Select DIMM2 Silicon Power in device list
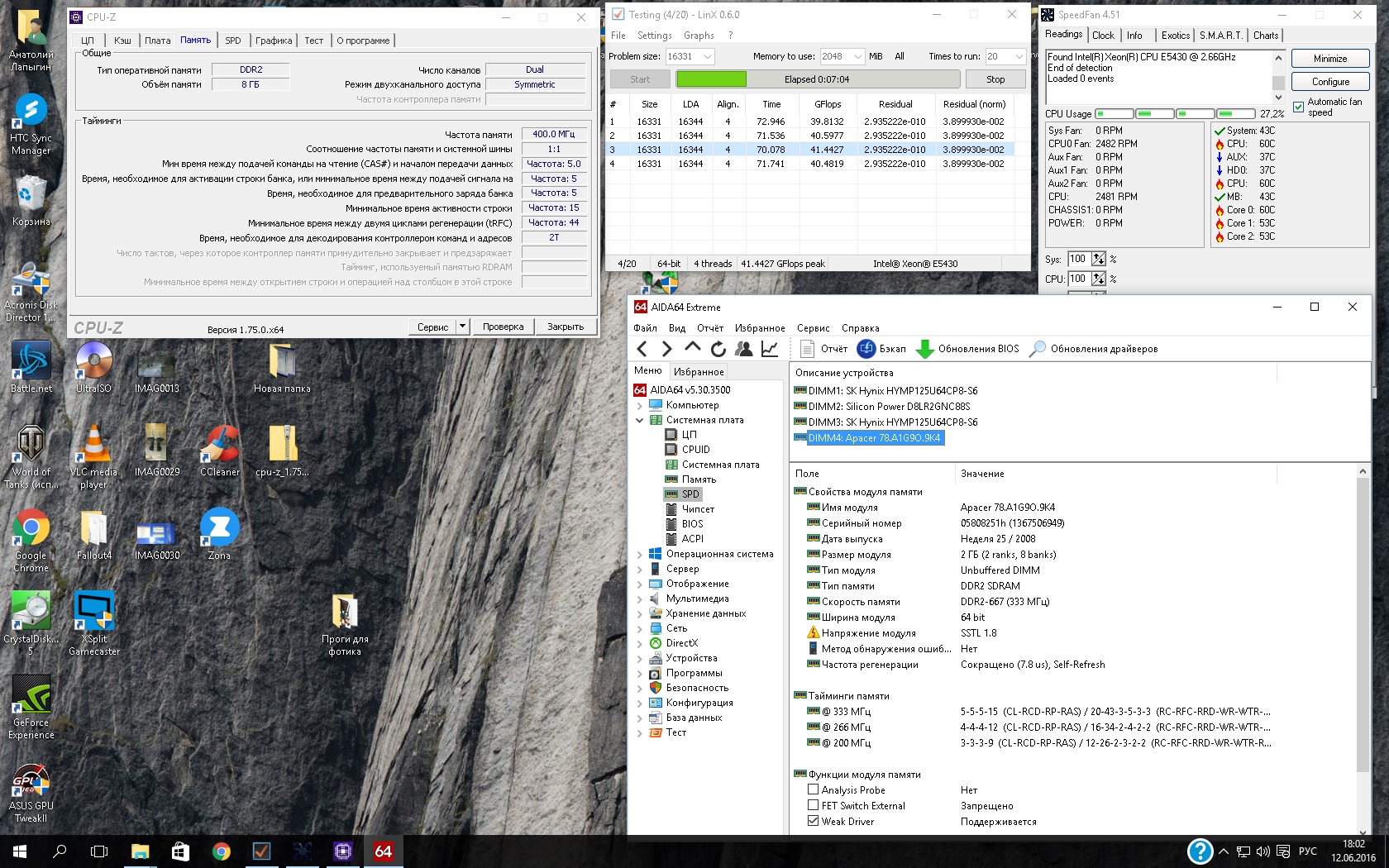The width and height of the screenshot is (1389, 868). coord(889,406)
